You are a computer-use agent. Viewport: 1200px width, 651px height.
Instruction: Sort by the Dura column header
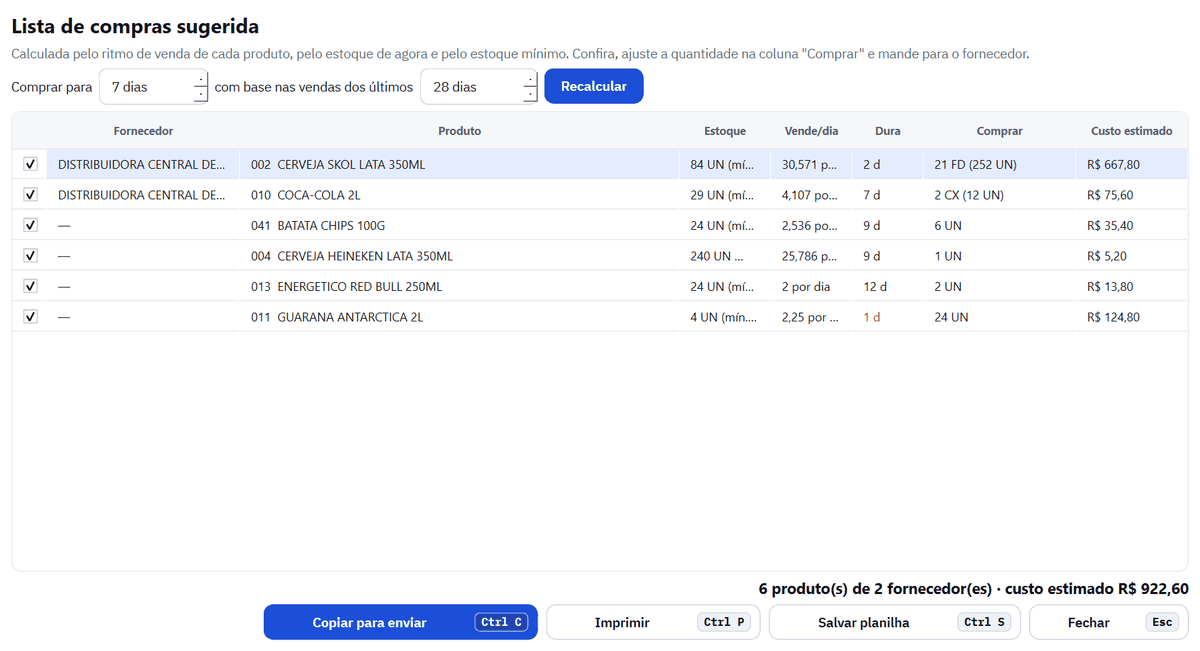887,131
